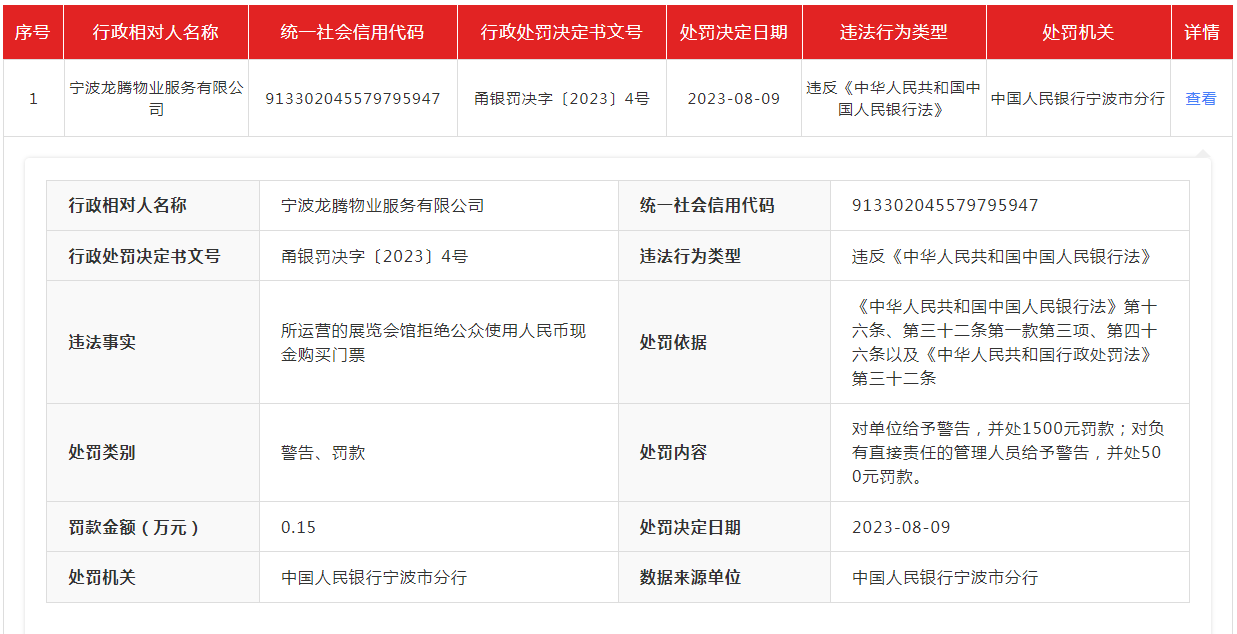Select date 2023-08-09 in the detail panel
The height and width of the screenshot is (634, 1237).
coord(901,527)
